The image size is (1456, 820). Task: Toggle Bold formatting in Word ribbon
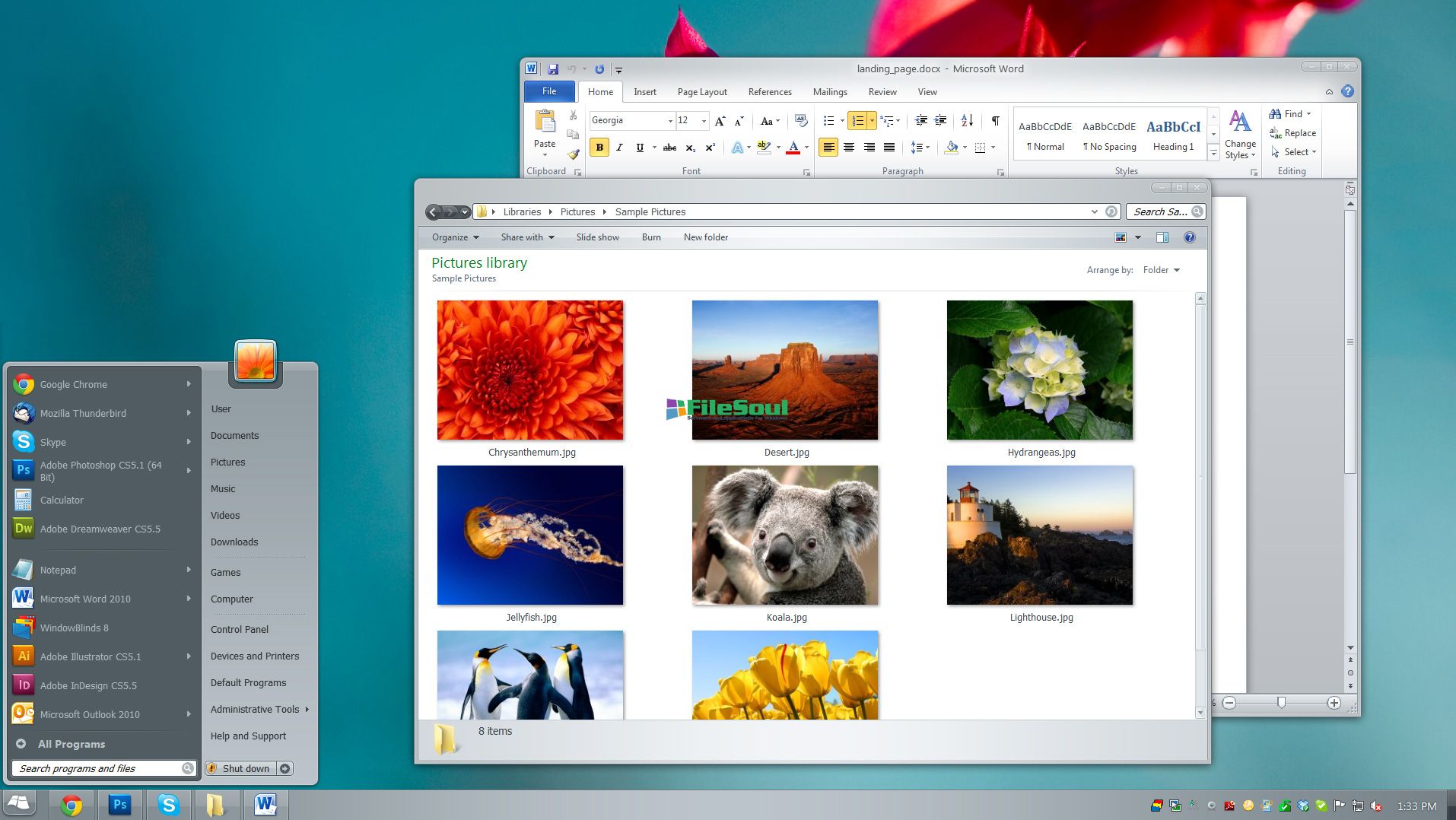(x=599, y=148)
